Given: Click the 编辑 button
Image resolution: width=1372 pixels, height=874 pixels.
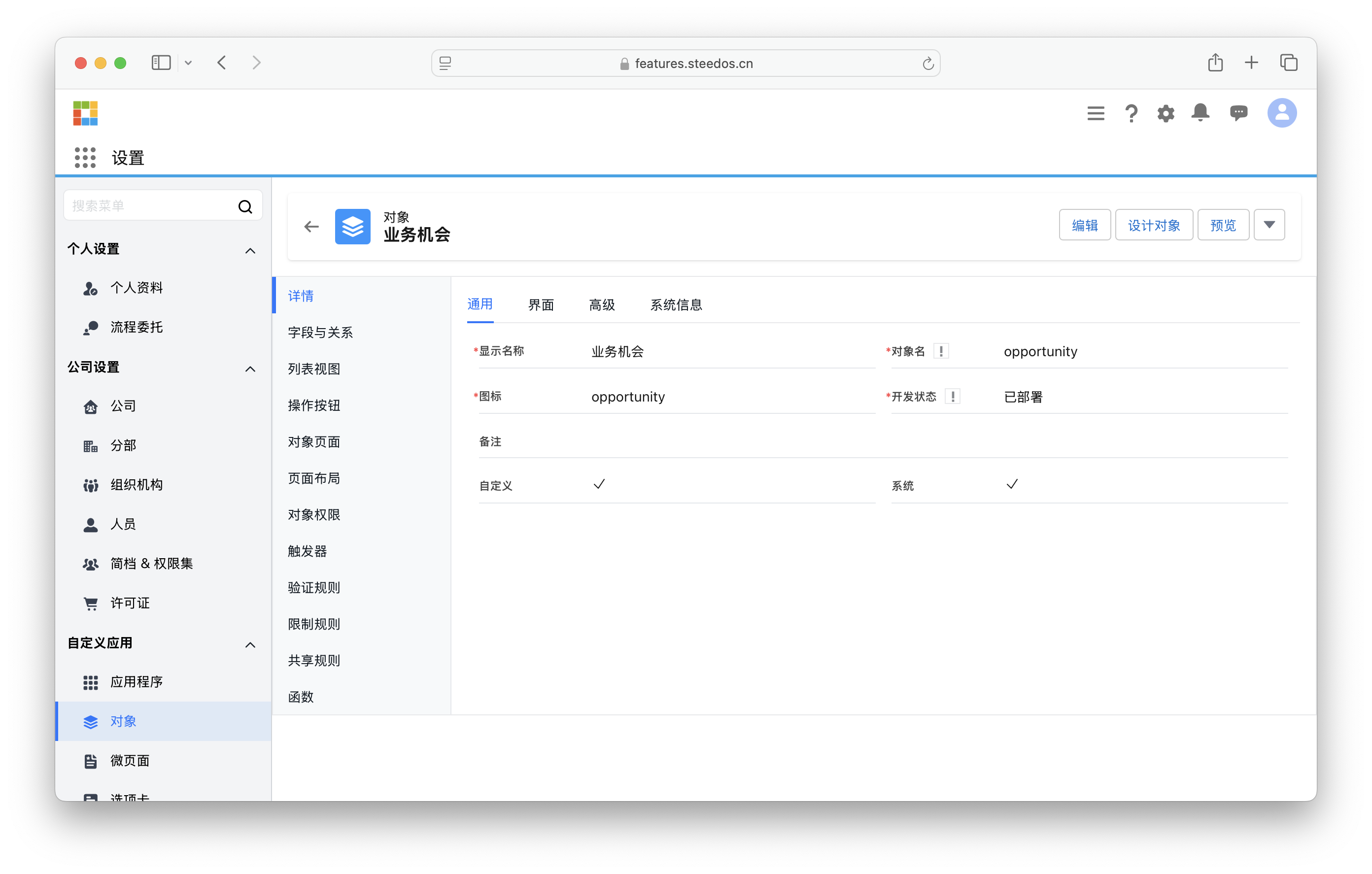Looking at the screenshot, I should click(x=1085, y=225).
